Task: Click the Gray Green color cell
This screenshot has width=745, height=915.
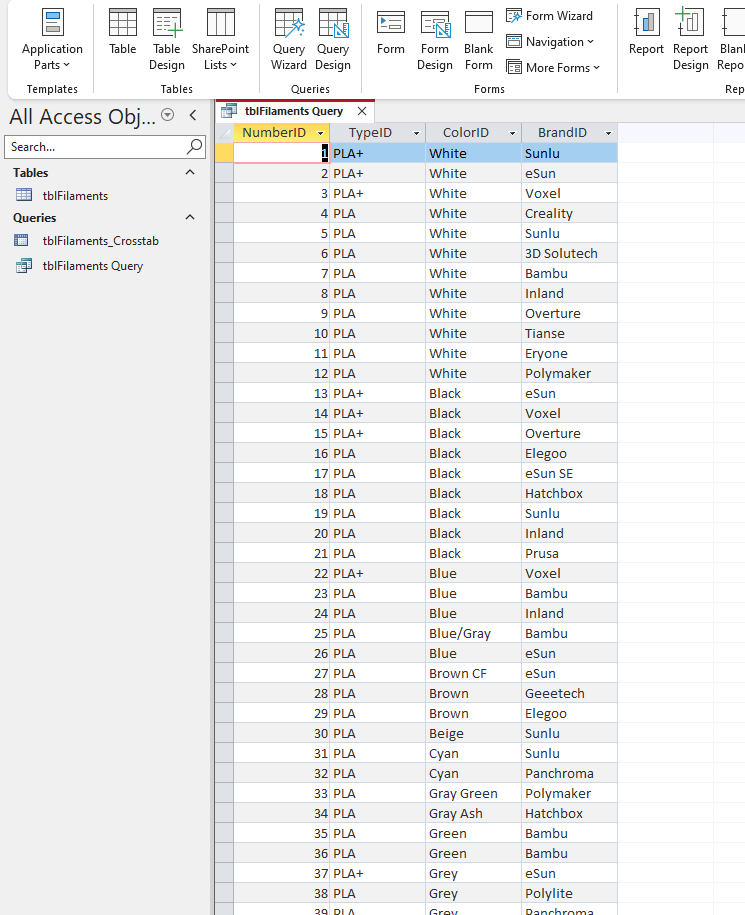Action: tap(474, 794)
